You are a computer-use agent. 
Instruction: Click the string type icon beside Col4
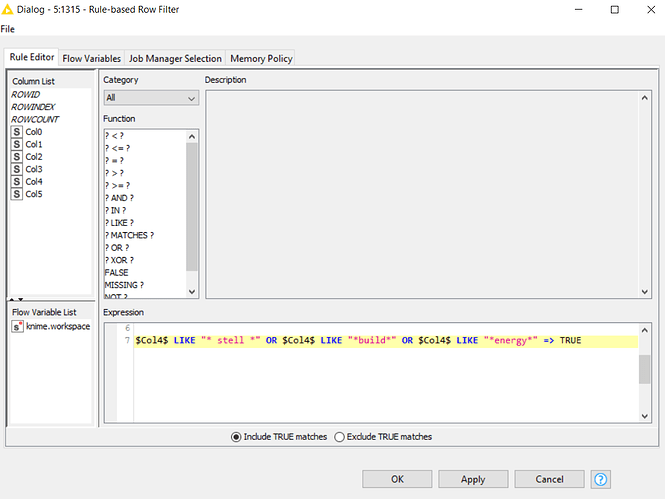point(17,181)
